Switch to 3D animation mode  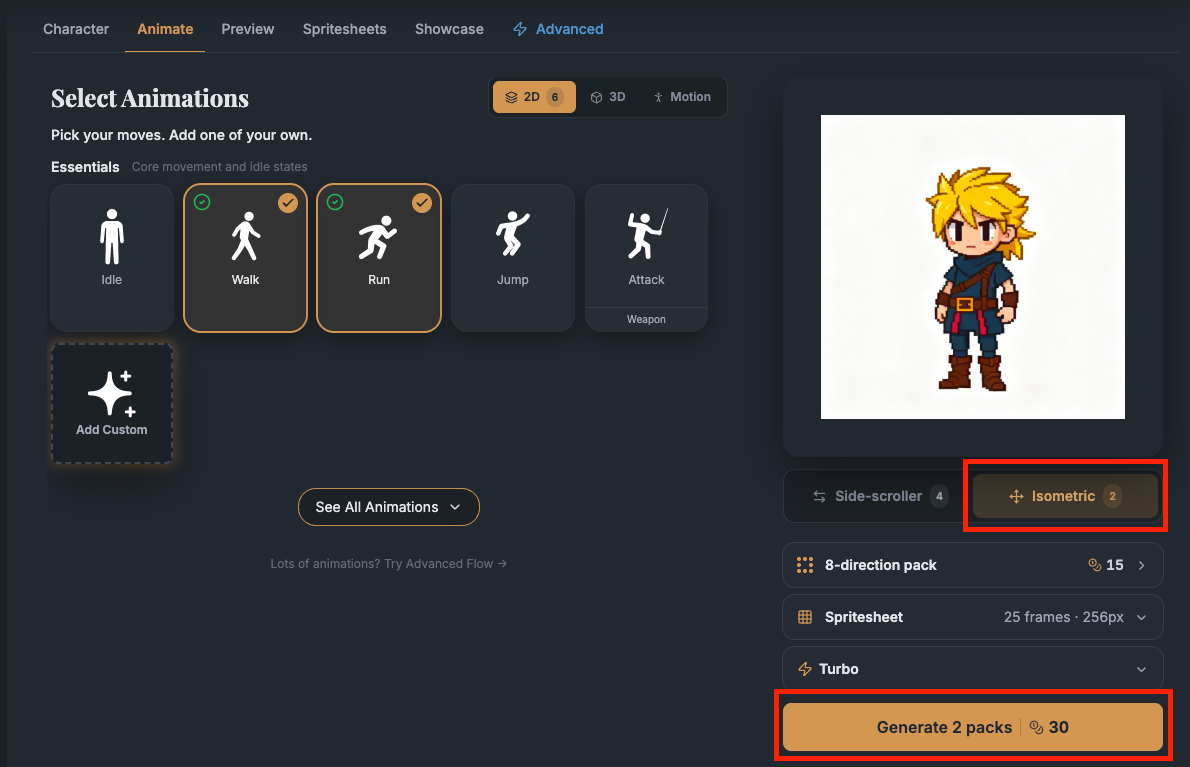pyautogui.click(x=608, y=97)
